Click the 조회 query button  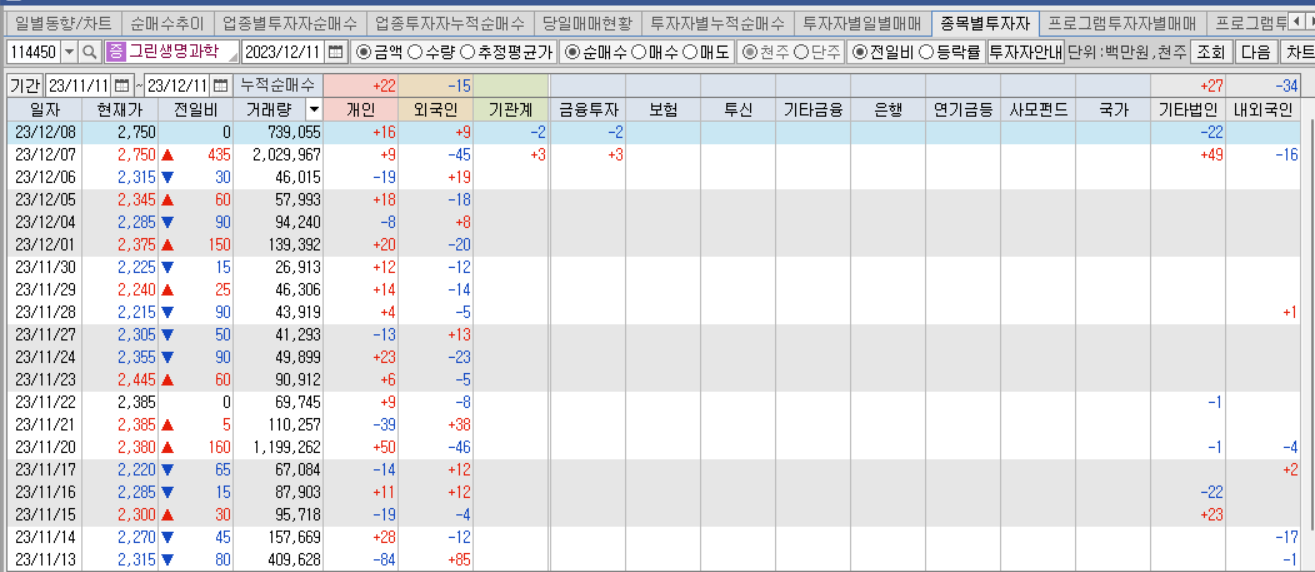[x=1211, y=52]
